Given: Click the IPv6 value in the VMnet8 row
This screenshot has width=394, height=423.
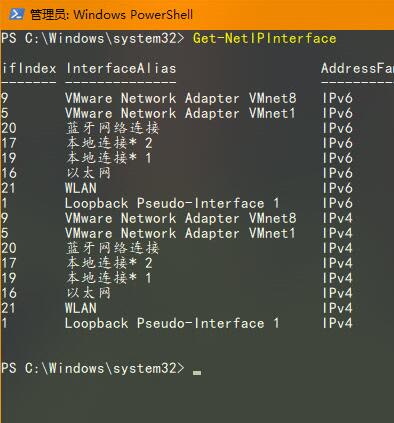Looking at the screenshot, I should [337, 98].
